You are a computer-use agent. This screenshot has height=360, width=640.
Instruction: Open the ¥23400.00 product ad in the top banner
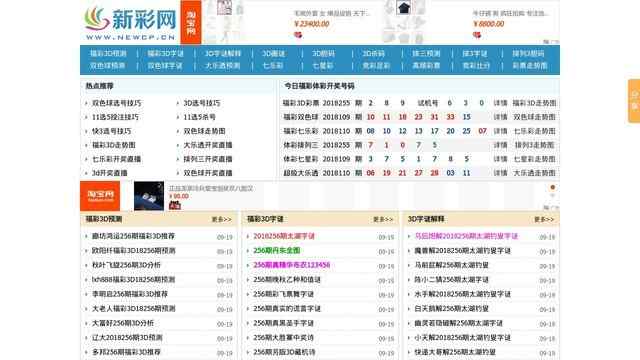331,24
